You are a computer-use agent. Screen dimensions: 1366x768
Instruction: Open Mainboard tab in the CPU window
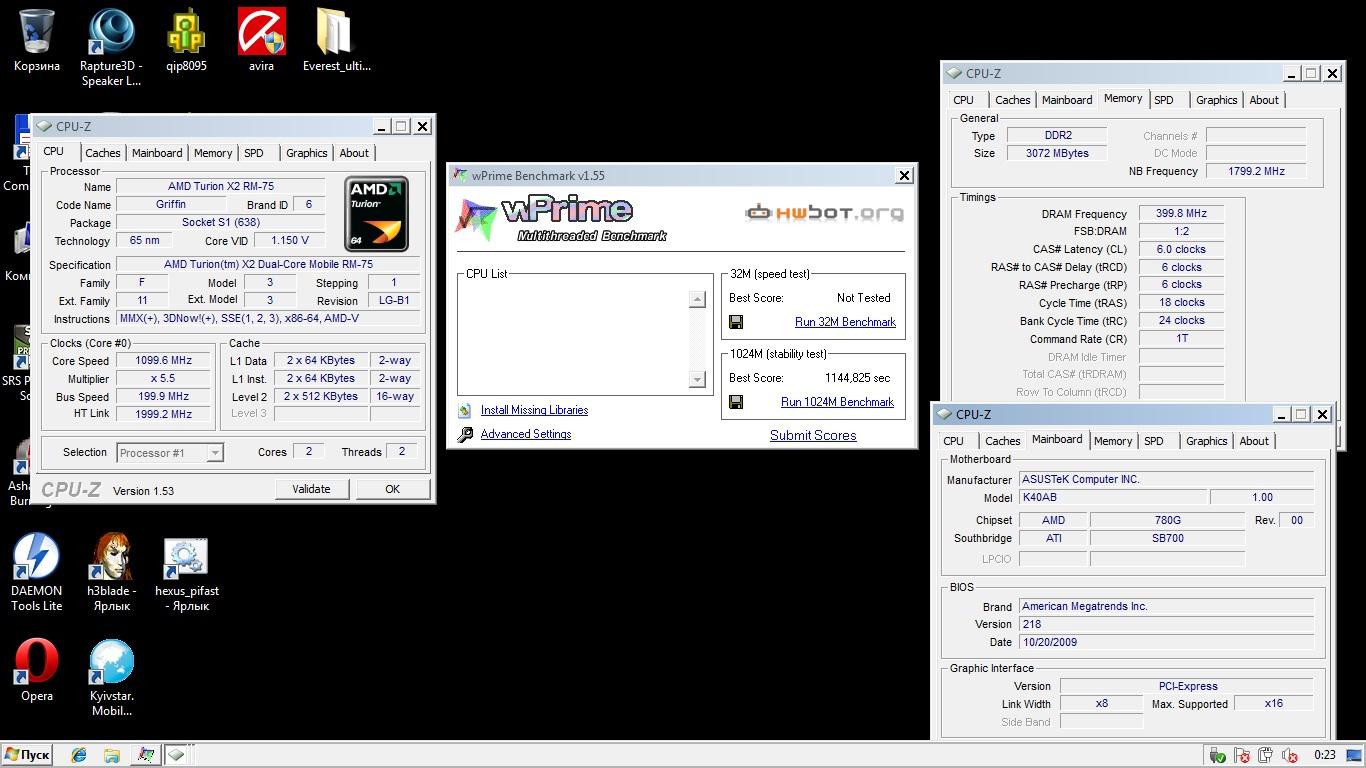click(157, 153)
